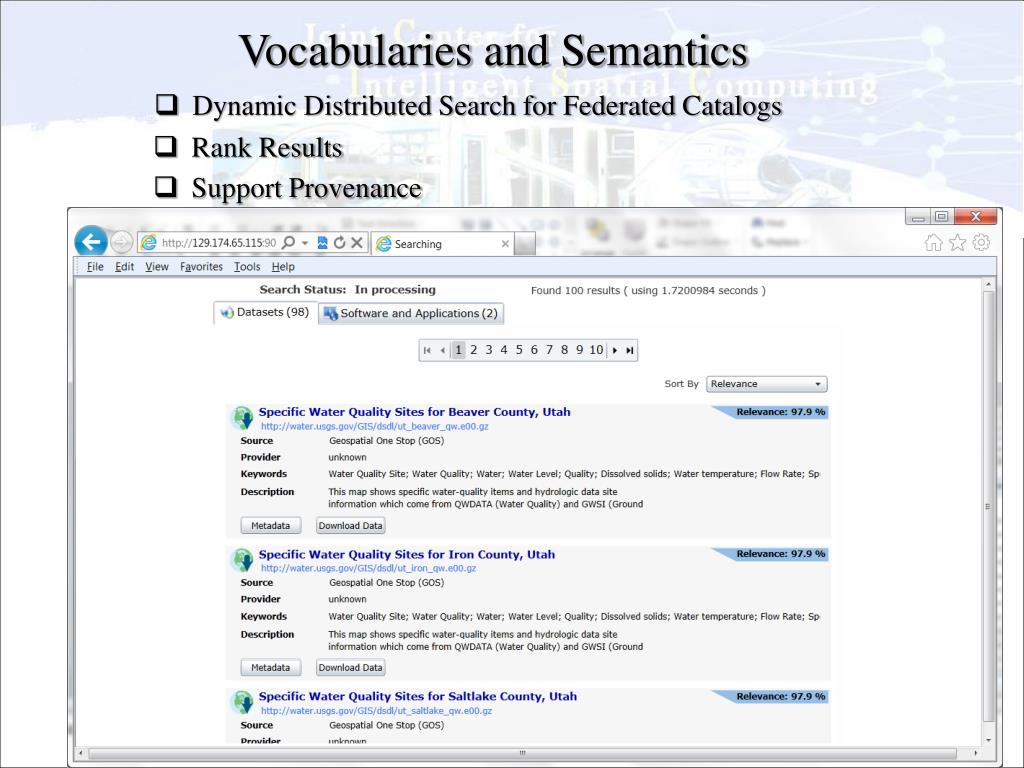Click the compatibility view icon in address bar
This screenshot has width=1024, height=768.
pyautogui.click(x=323, y=242)
